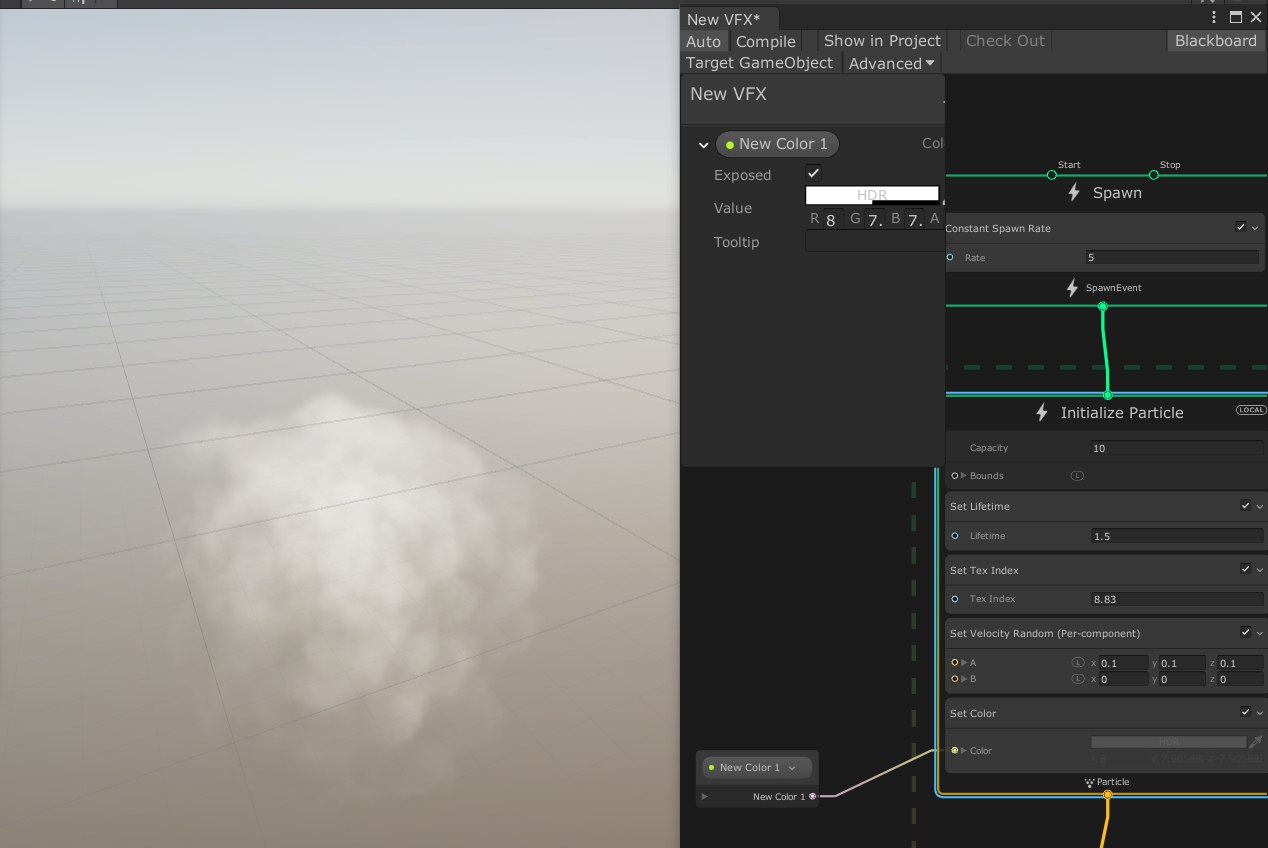Expand the Color property triangle in Set Color
1268x848 pixels.
(x=964, y=750)
